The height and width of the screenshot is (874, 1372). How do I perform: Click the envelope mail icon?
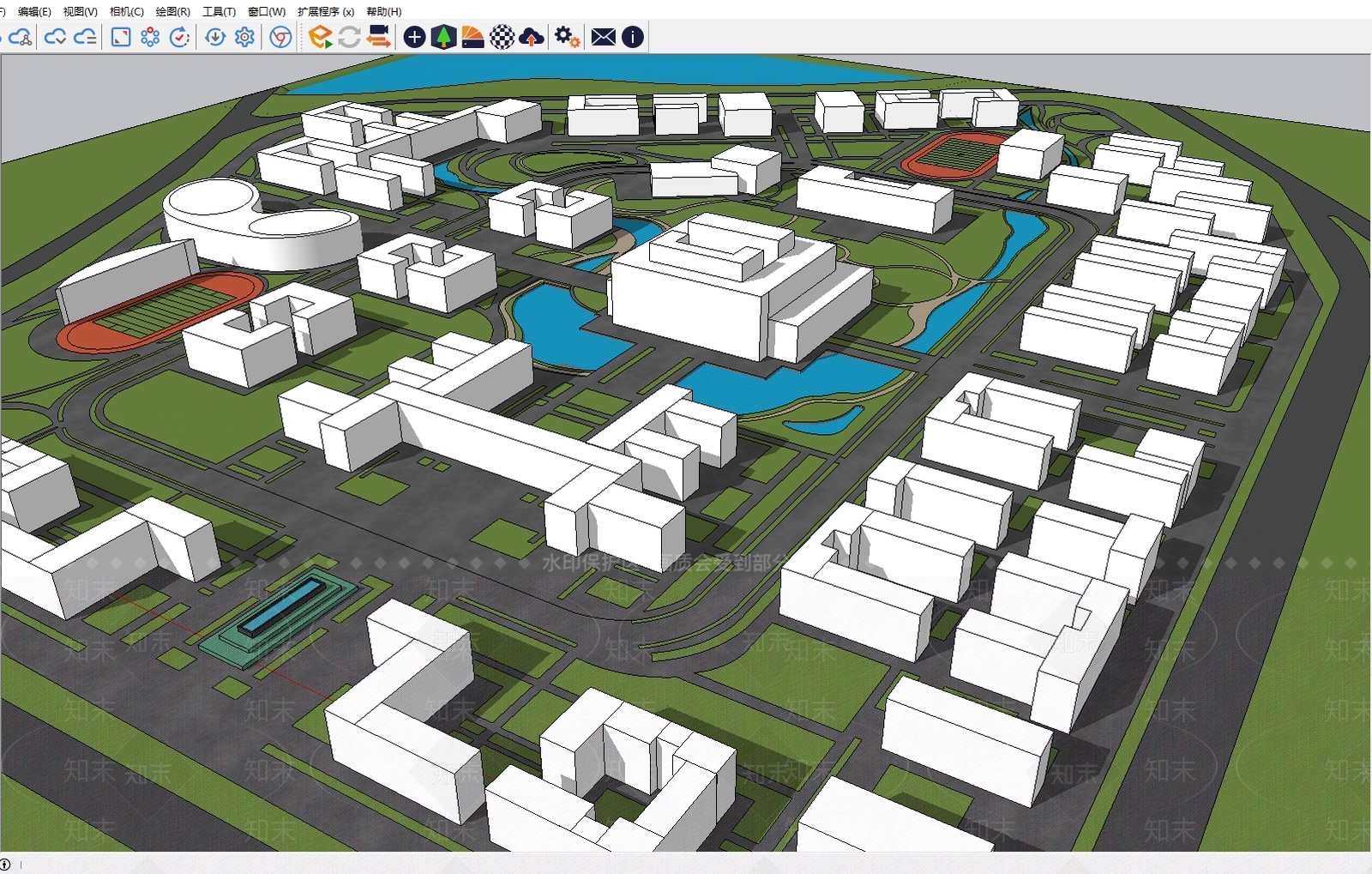tap(604, 37)
